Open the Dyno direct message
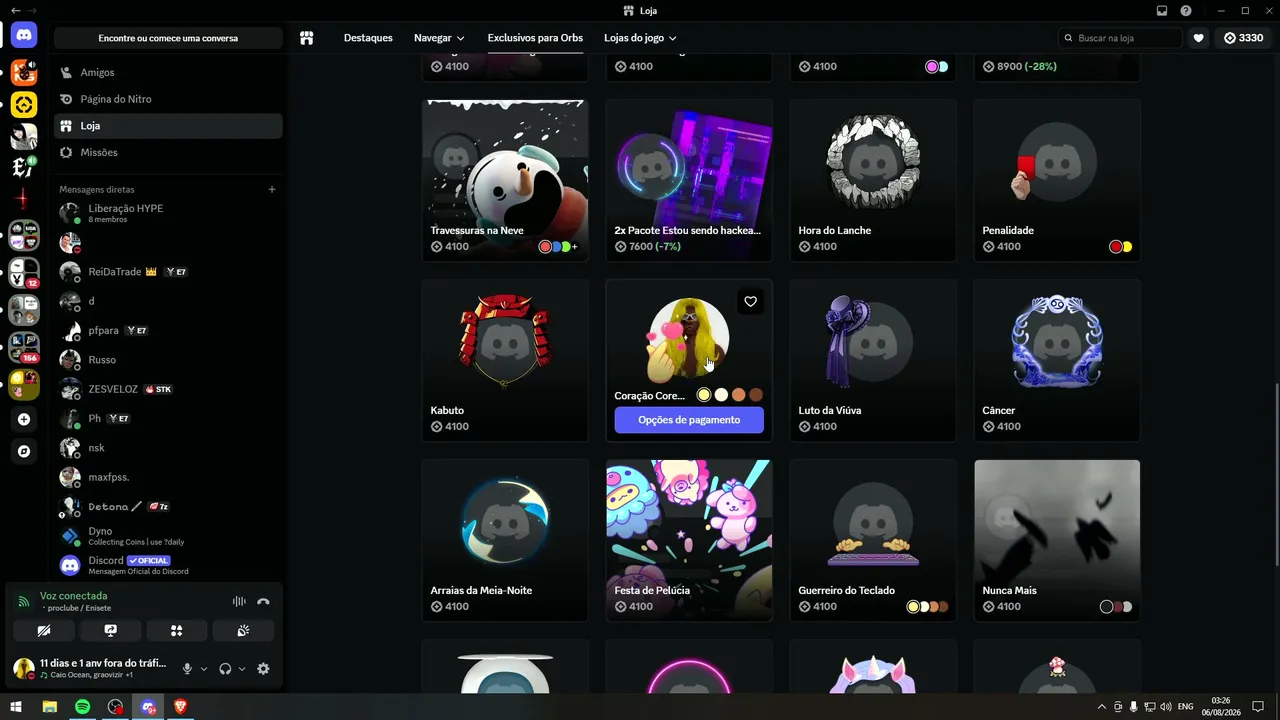 click(168, 536)
